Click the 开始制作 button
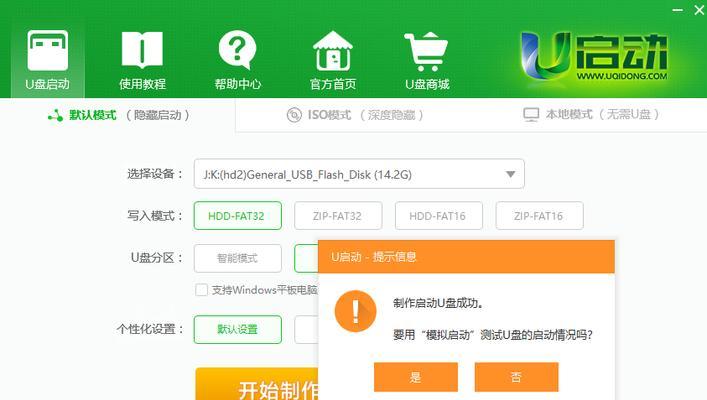Screen dimensions: 707x400 (257, 384)
